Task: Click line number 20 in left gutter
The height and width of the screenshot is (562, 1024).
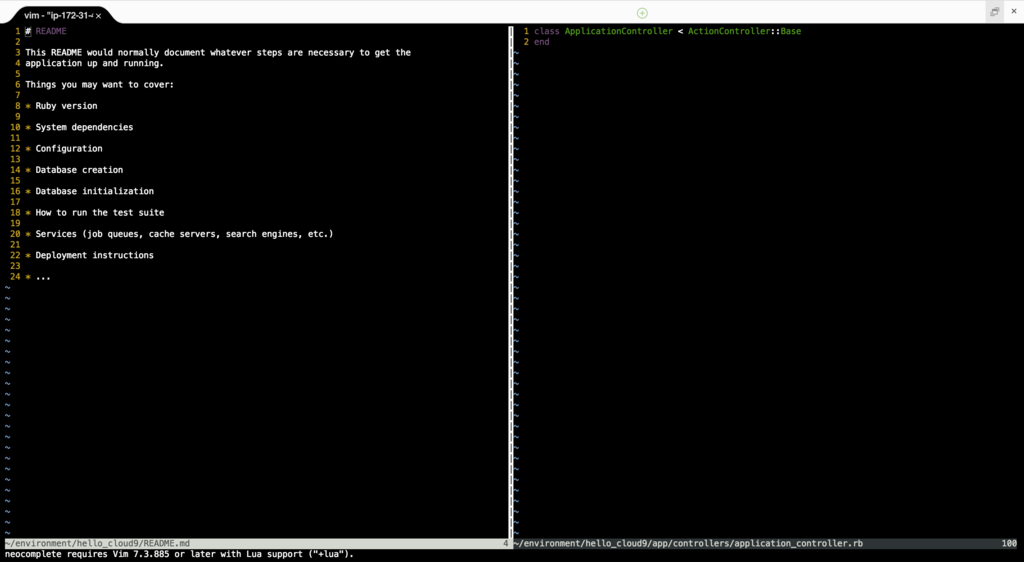Action: (15, 234)
